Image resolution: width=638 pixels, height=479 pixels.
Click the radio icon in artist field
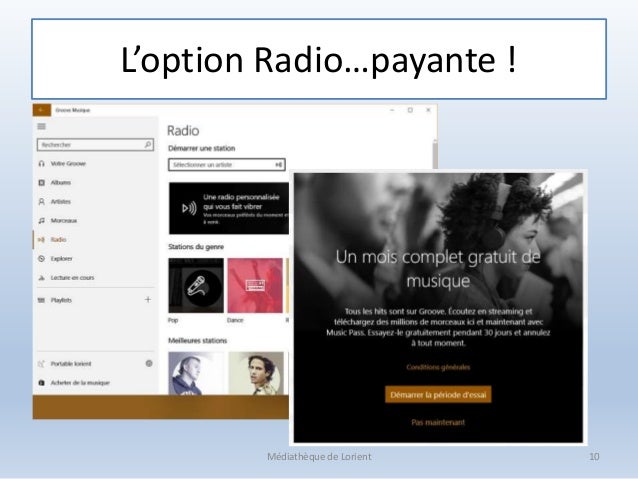(278, 165)
